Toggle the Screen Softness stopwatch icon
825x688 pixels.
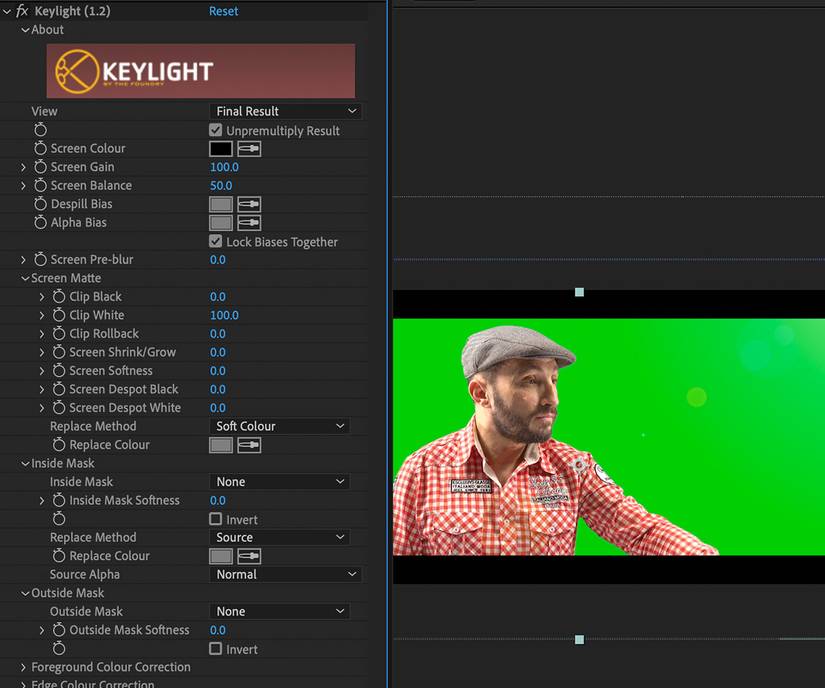59,371
